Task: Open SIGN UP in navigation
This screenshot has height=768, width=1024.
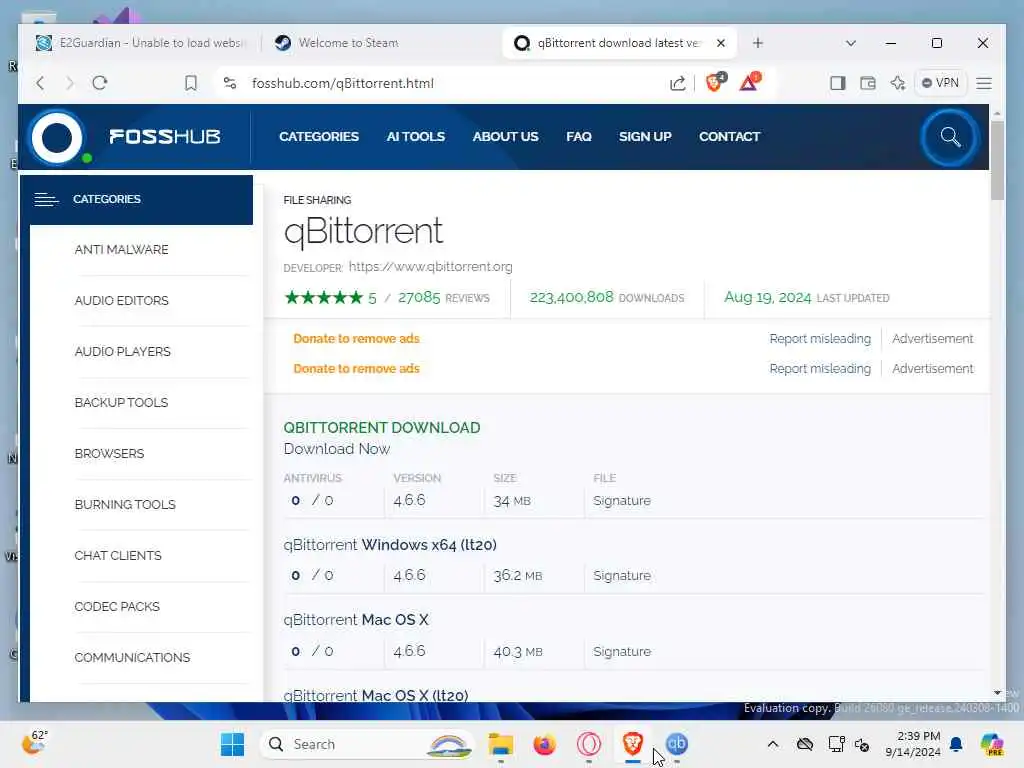Action: point(645,136)
